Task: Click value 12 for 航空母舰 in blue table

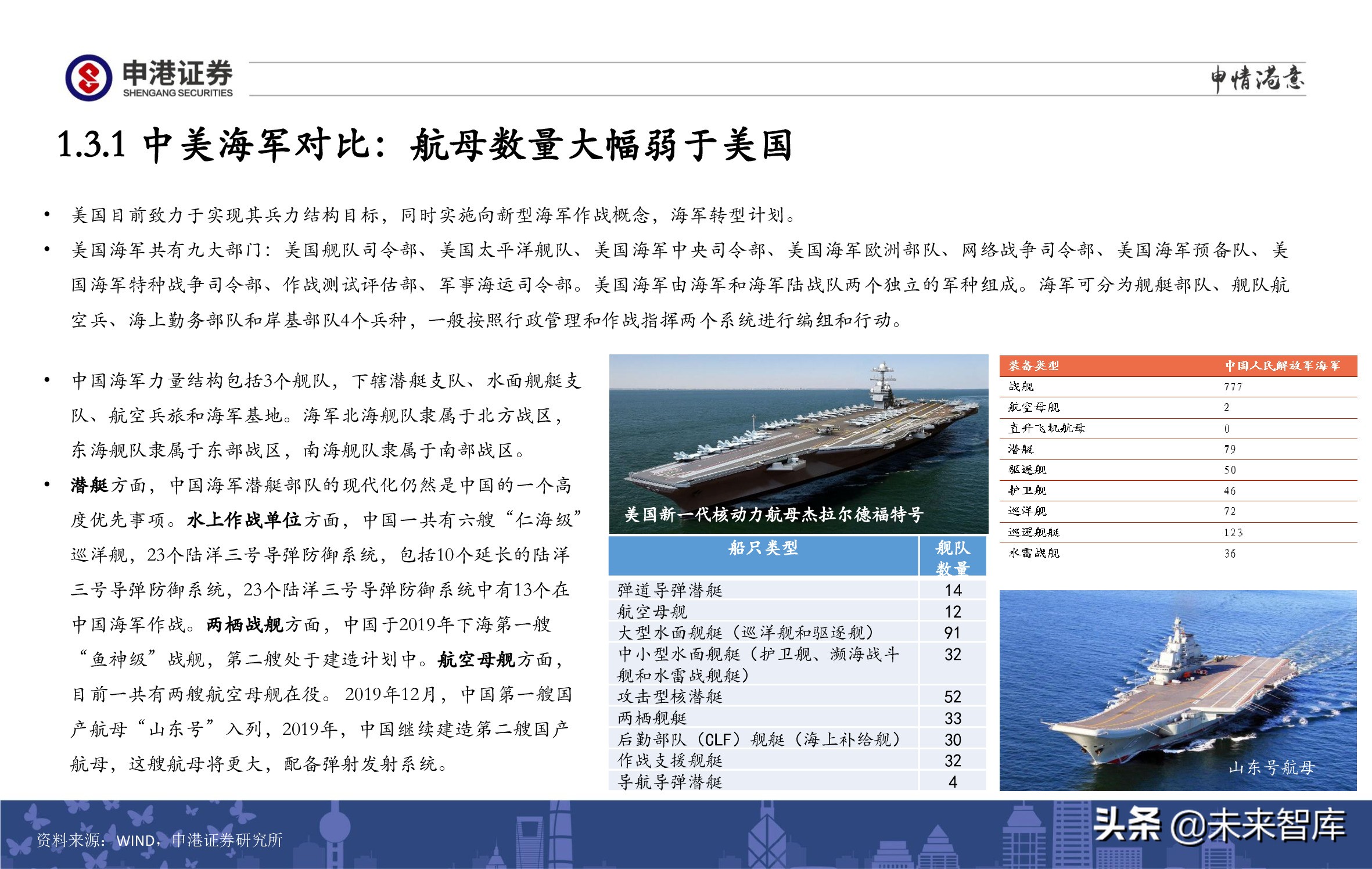Action: click(953, 612)
